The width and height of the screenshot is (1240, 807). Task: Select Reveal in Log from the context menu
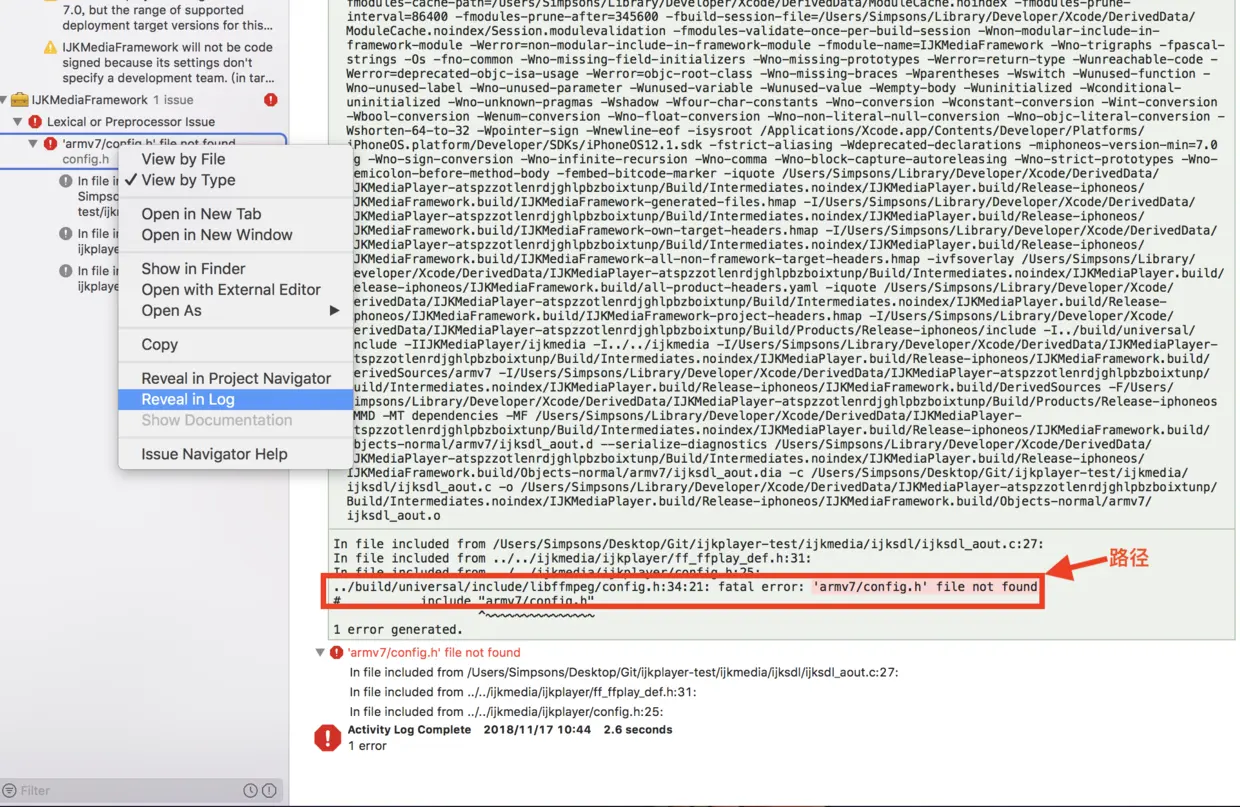[189, 398]
